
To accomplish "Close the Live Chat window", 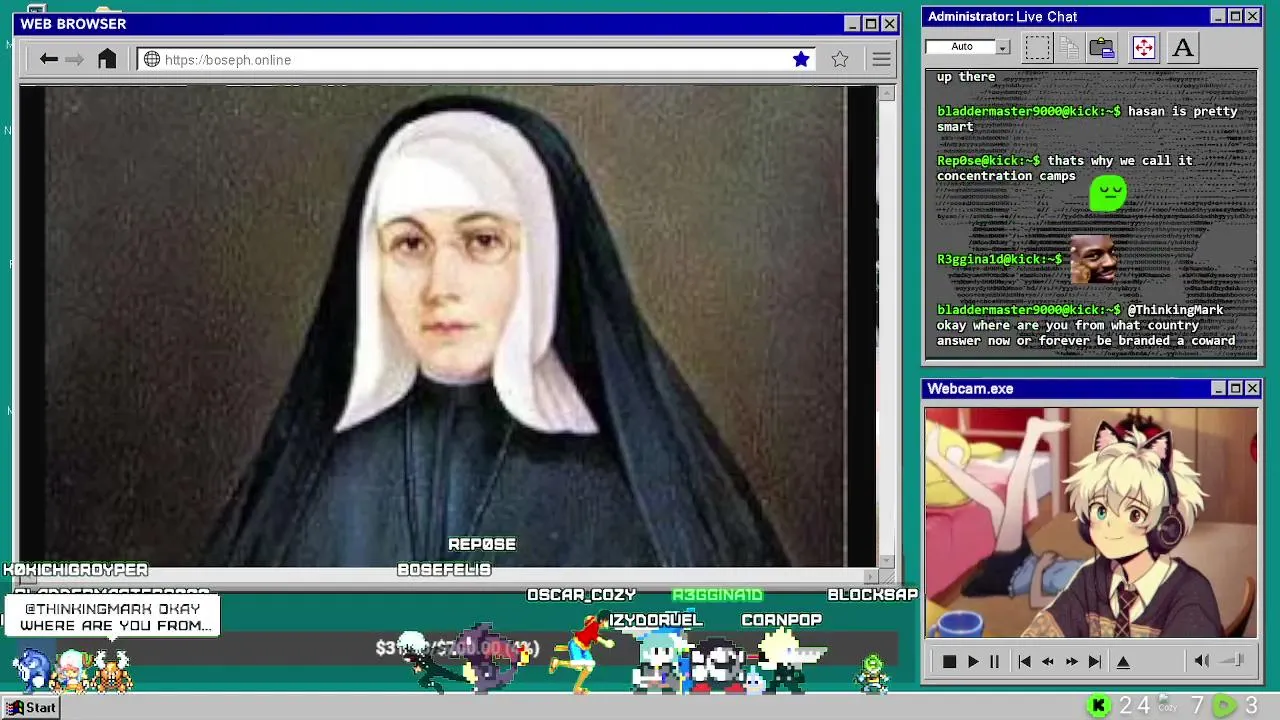I will pos(1252,17).
